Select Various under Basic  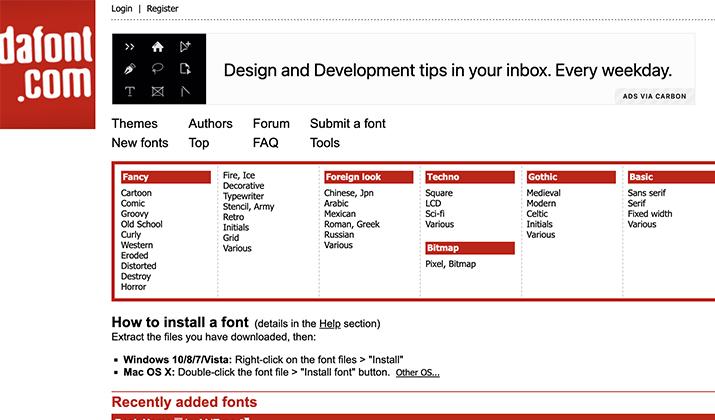642,224
